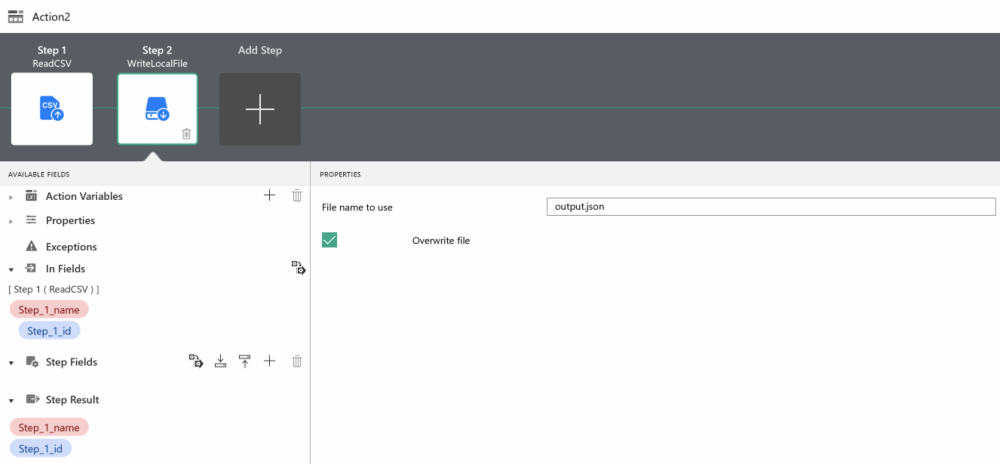The width and height of the screenshot is (1000, 464).
Task: Select the Step 1 ReadCSV tile
Action: click(52, 109)
